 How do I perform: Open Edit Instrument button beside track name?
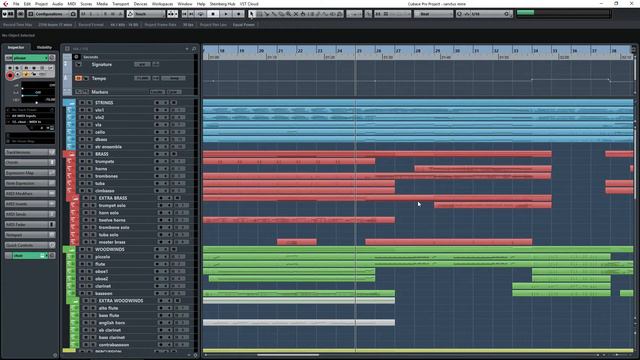[52, 58]
